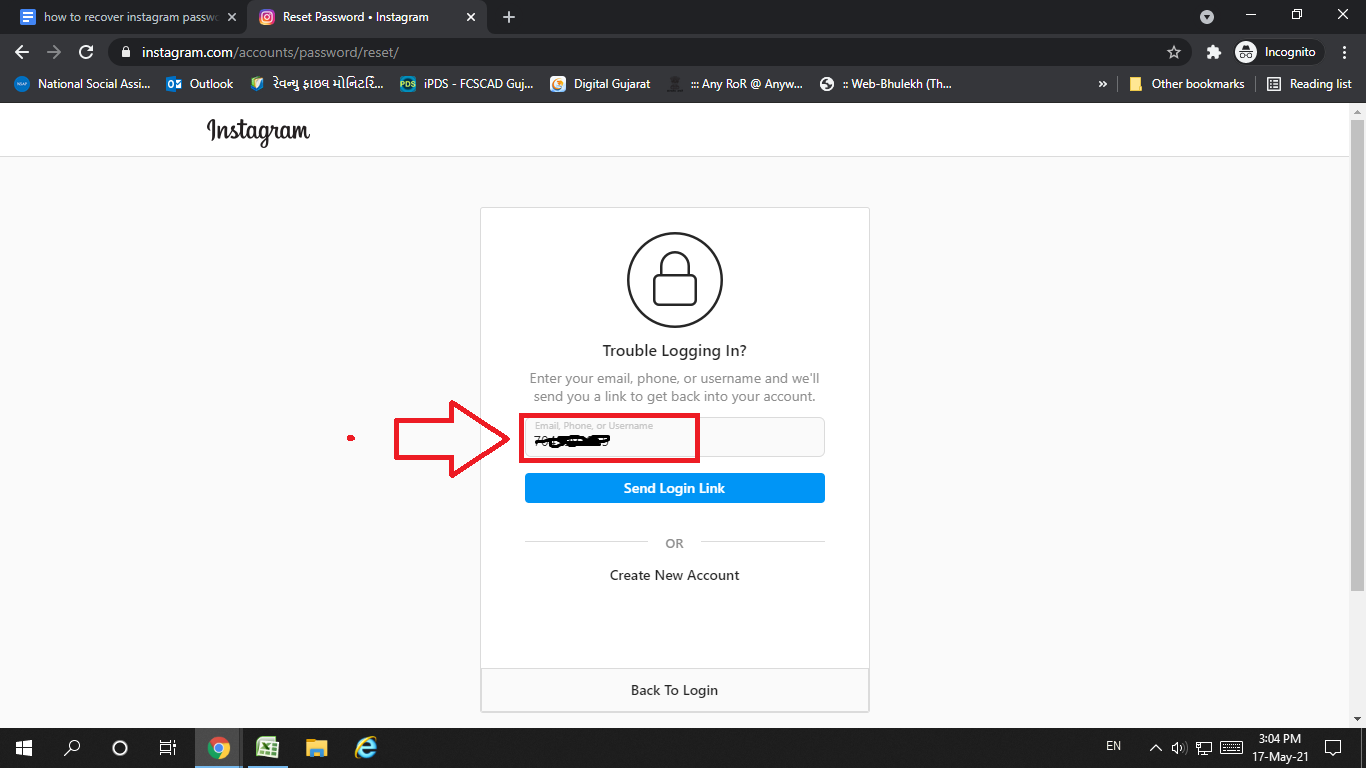This screenshot has height=768, width=1366.
Task: Open the clock showing 3:04 PM
Action: (x=1280, y=747)
